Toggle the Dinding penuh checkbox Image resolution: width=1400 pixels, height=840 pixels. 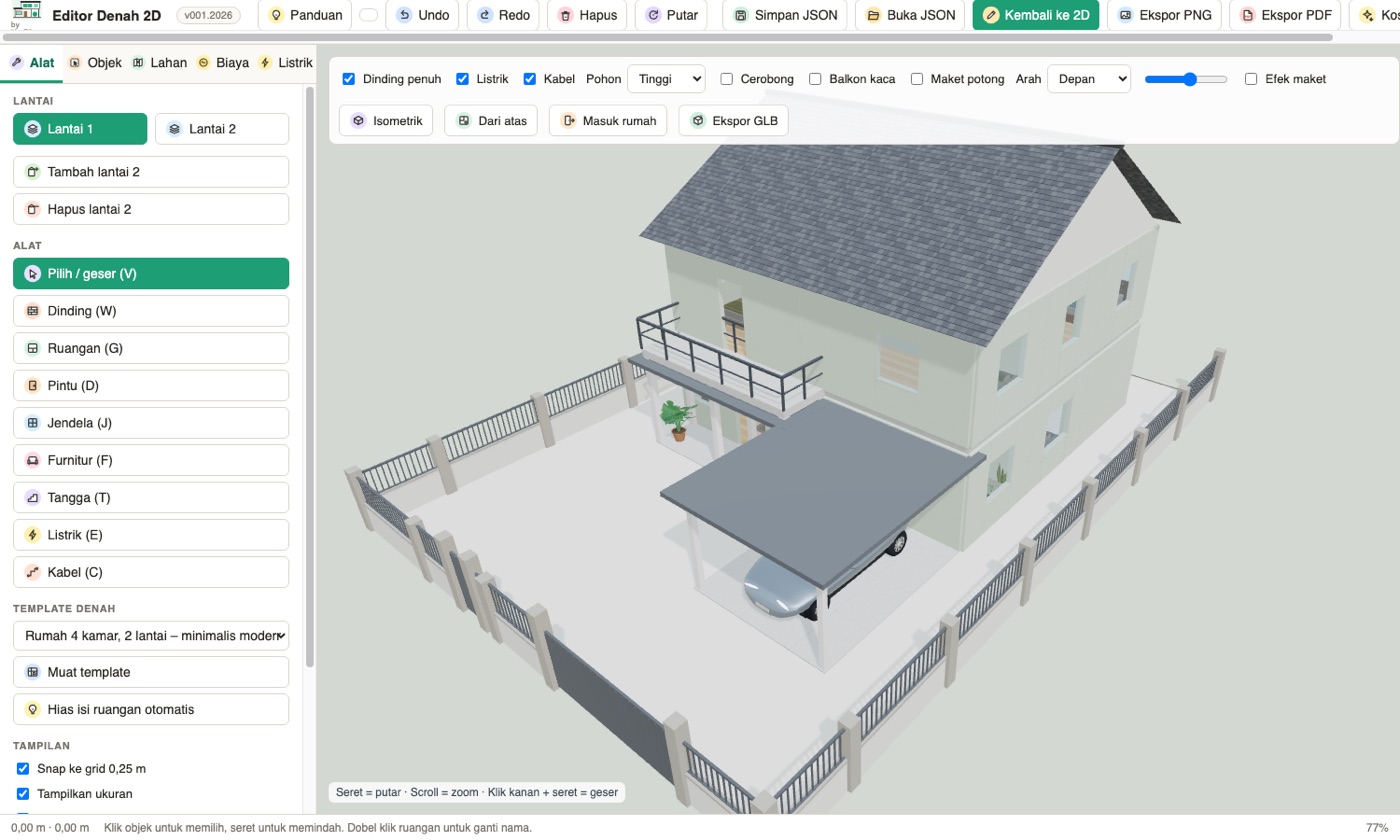click(349, 79)
